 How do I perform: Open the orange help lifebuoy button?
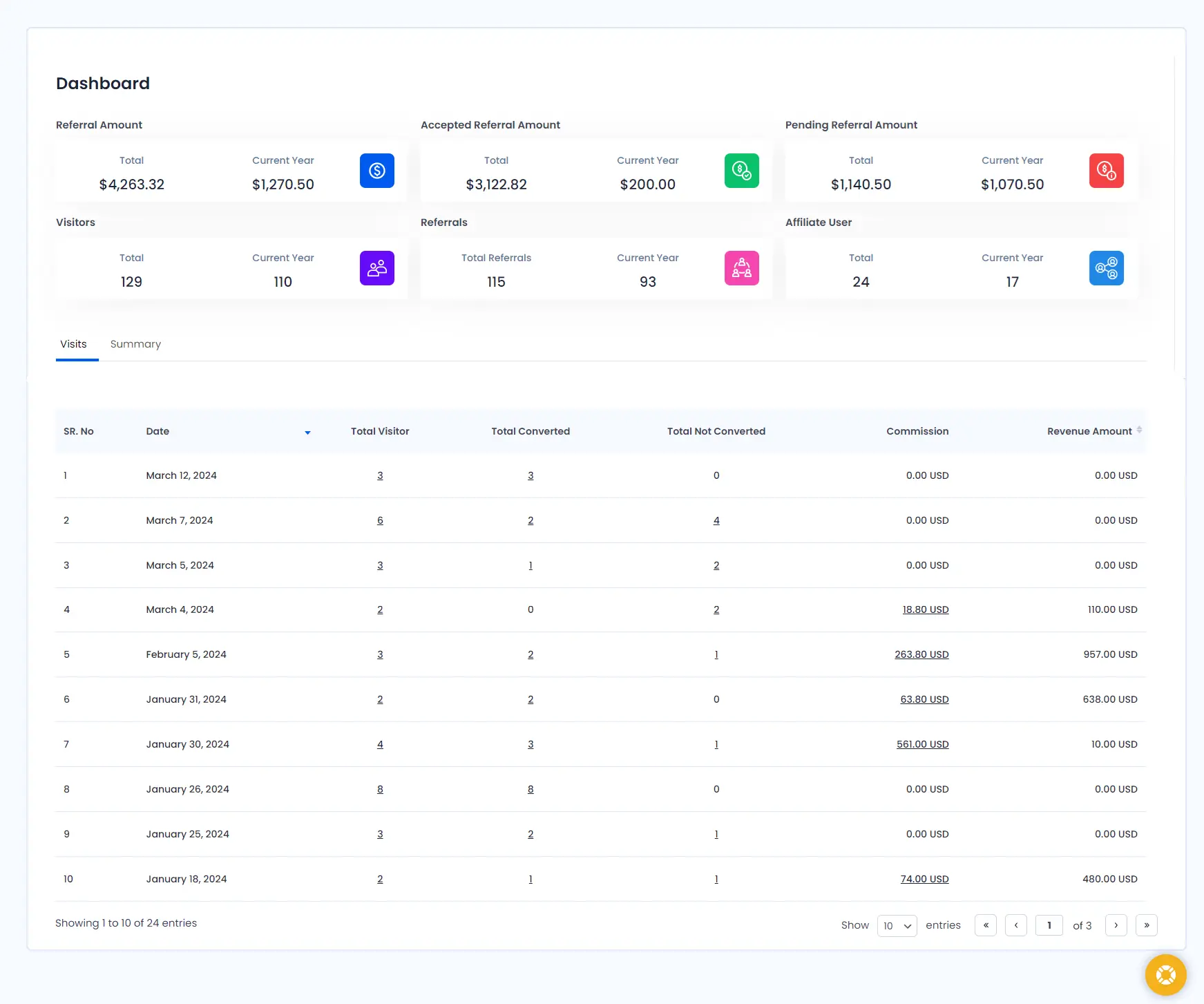point(1165,975)
